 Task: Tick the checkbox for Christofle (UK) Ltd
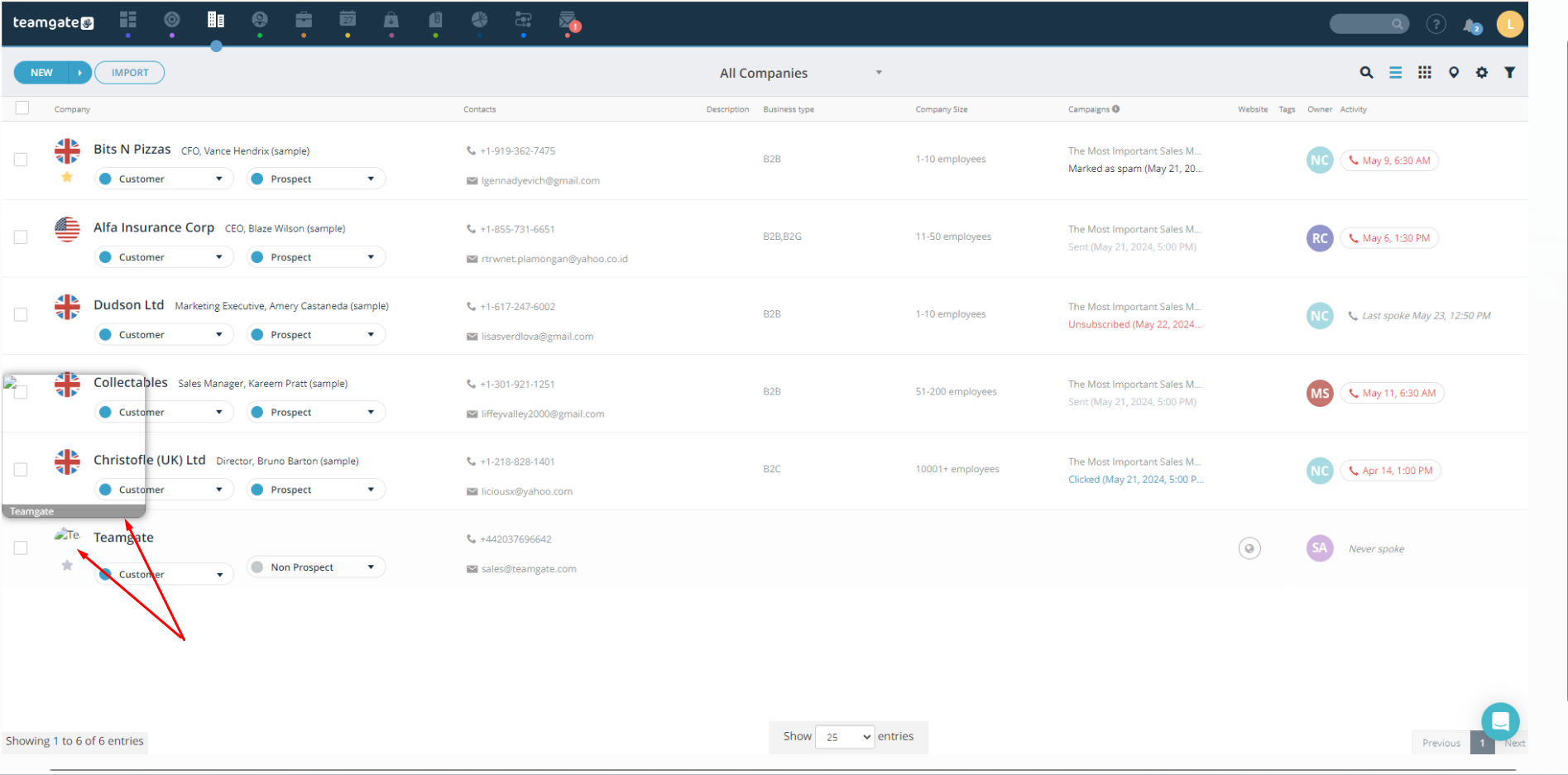coord(21,470)
